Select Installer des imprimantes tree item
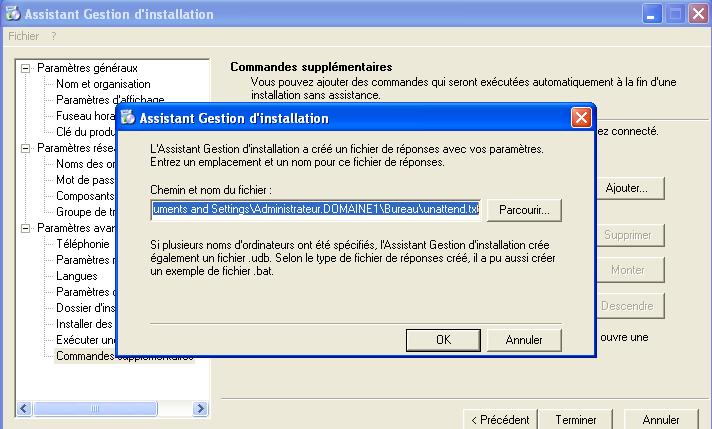Screen dimensions: 712x429 tap(85, 324)
